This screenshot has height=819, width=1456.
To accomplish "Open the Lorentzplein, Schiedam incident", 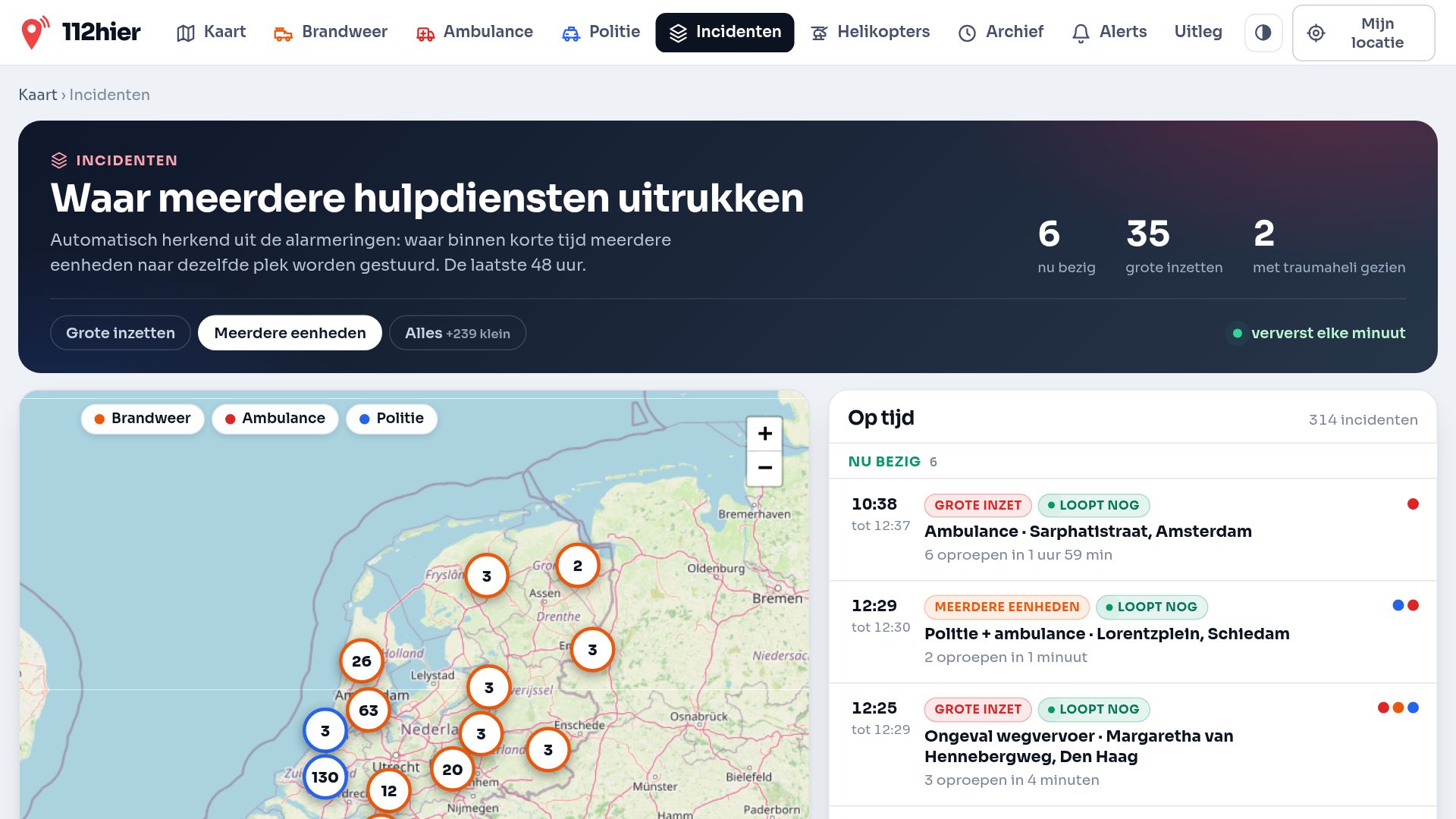I will tap(1133, 632).
